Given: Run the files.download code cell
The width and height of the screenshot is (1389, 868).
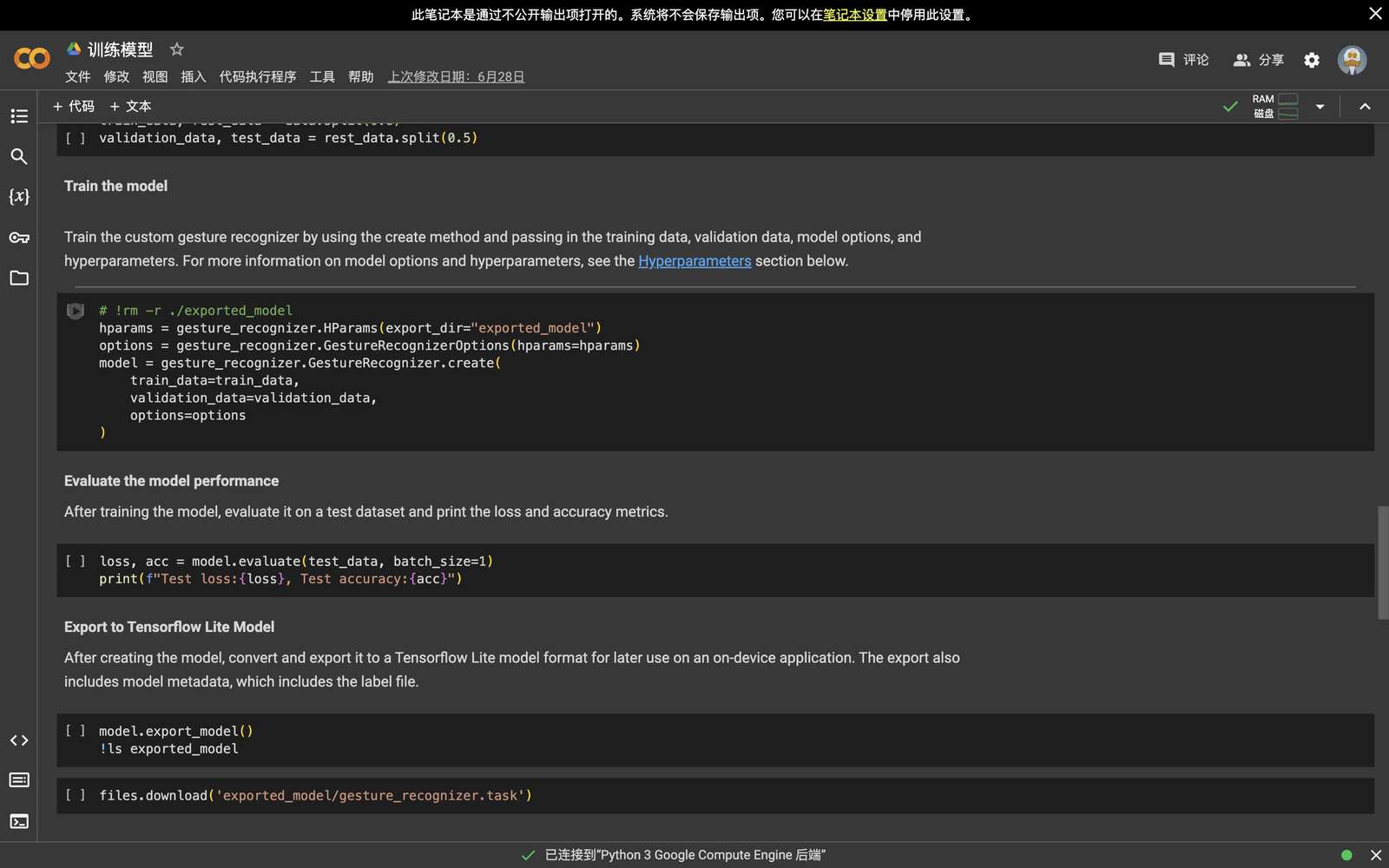Looking at the screenshot, I should pos(76,795).
